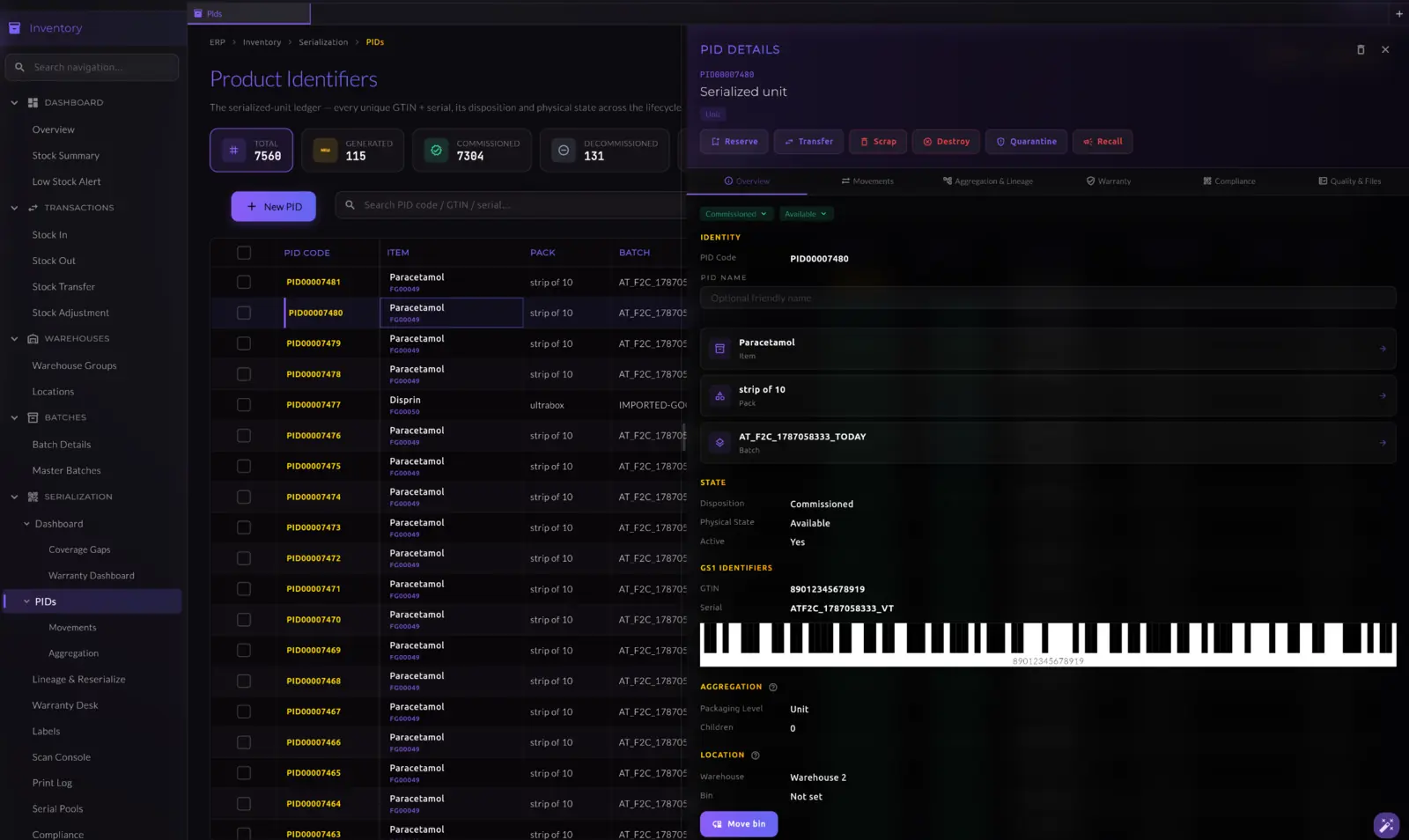Click the Move bin button
Screen dimensions: 1409x840
pyautogui.click(x=739, y=824)
